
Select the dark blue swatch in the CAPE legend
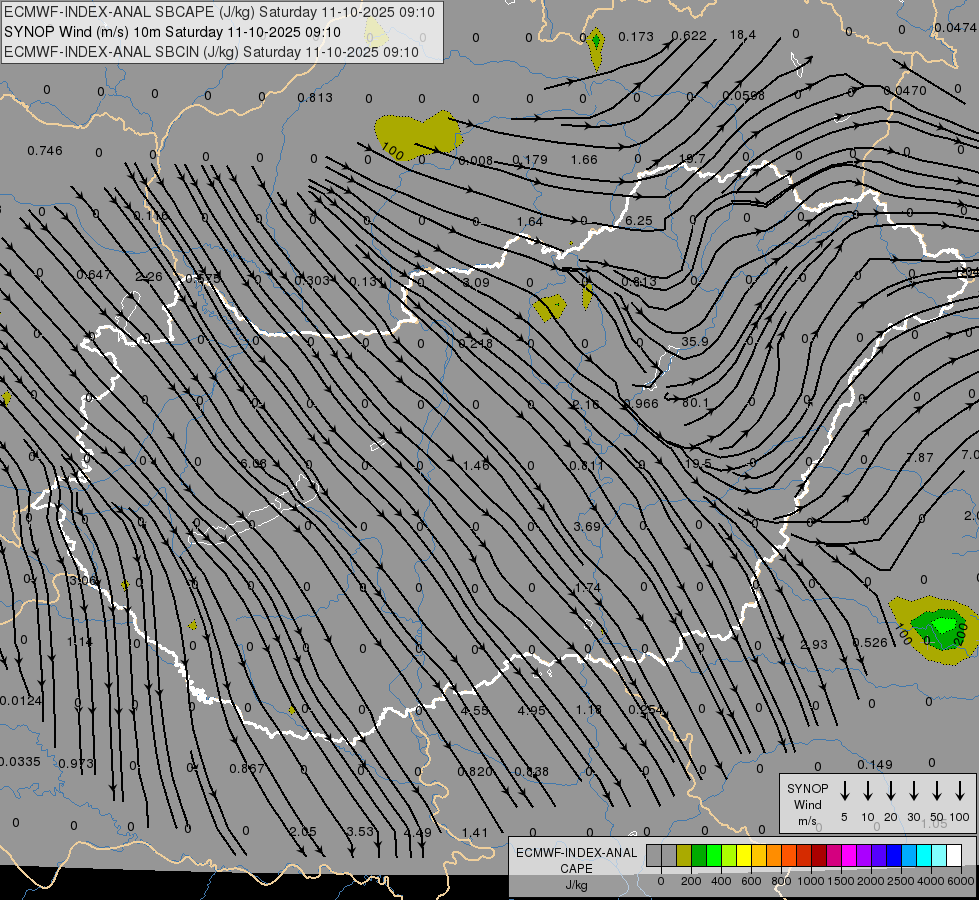click(x=894, y=856)
